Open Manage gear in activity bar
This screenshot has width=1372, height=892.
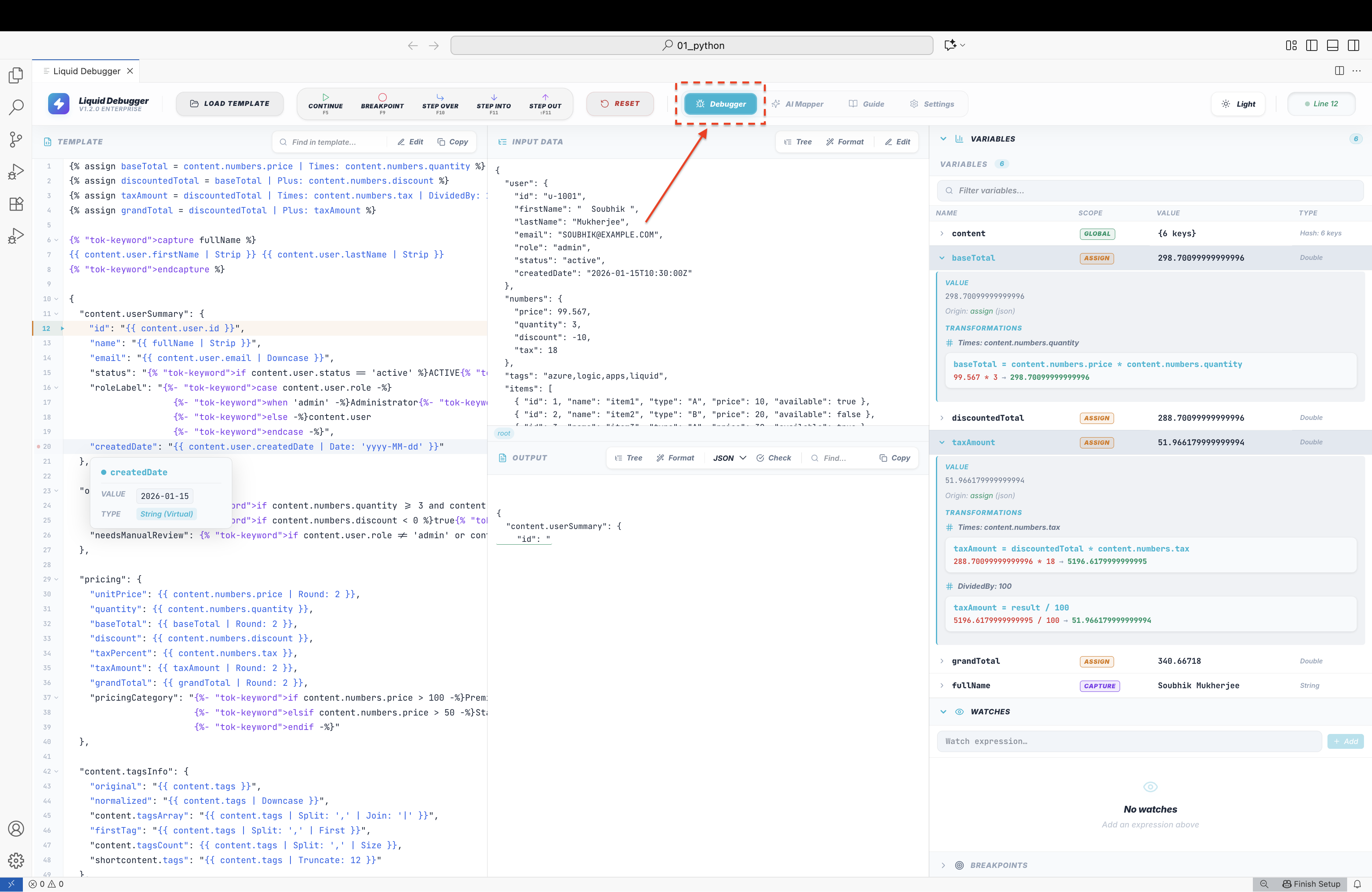(16, 860)
